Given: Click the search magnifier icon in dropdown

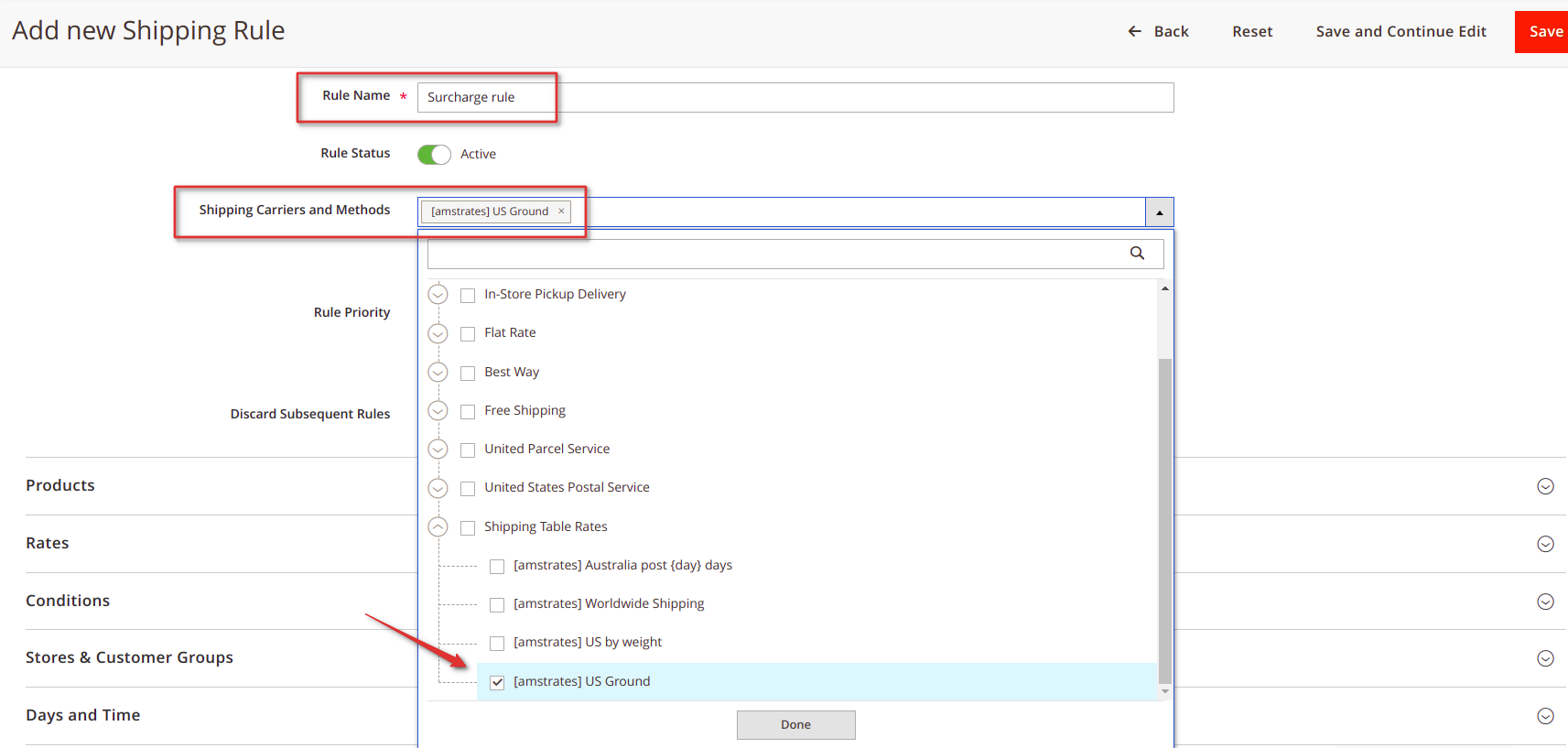Looking at the screenshot, I should coord(1137,254).
